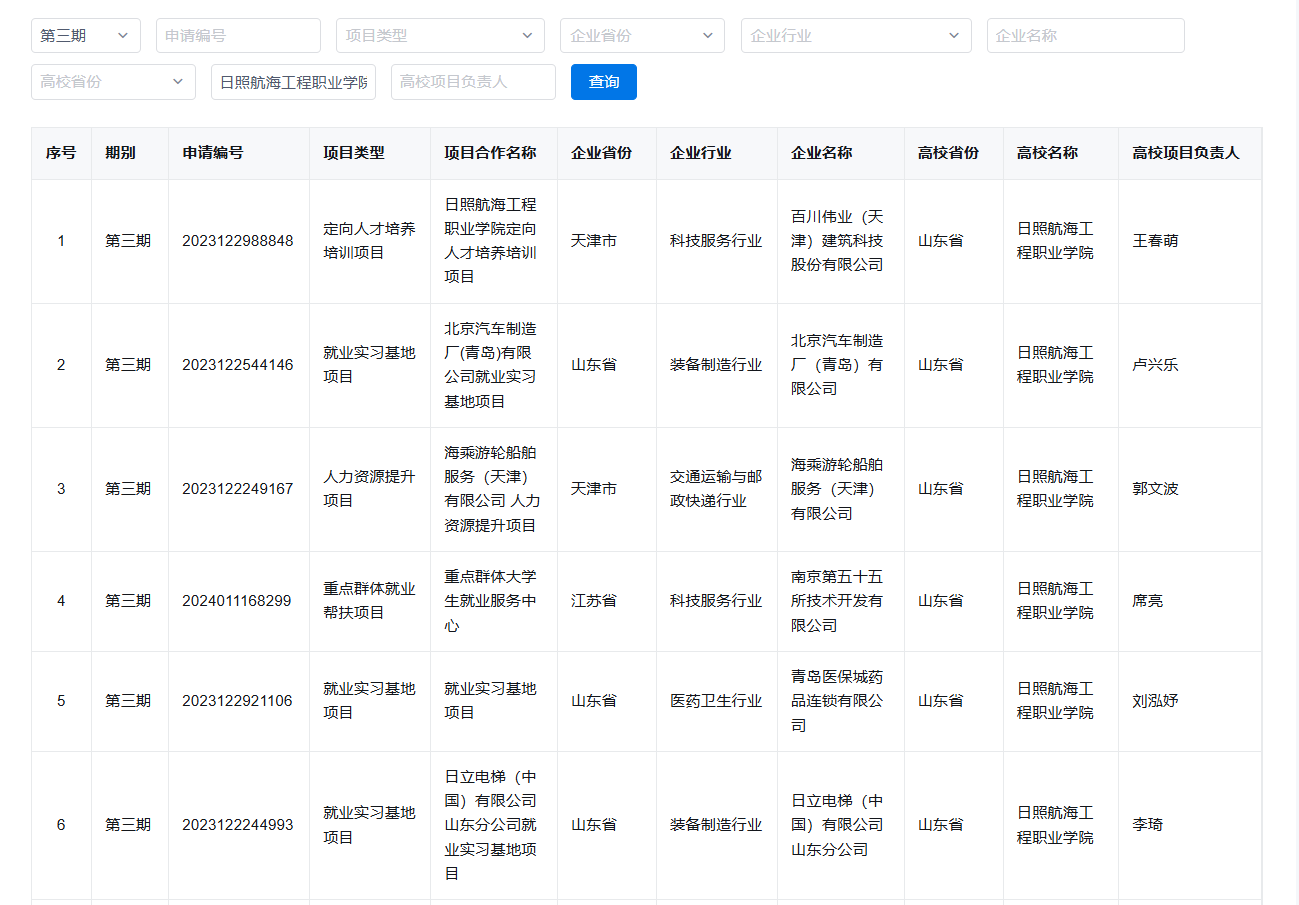Expand the 项目类型 dropdown

pos(440,35)
